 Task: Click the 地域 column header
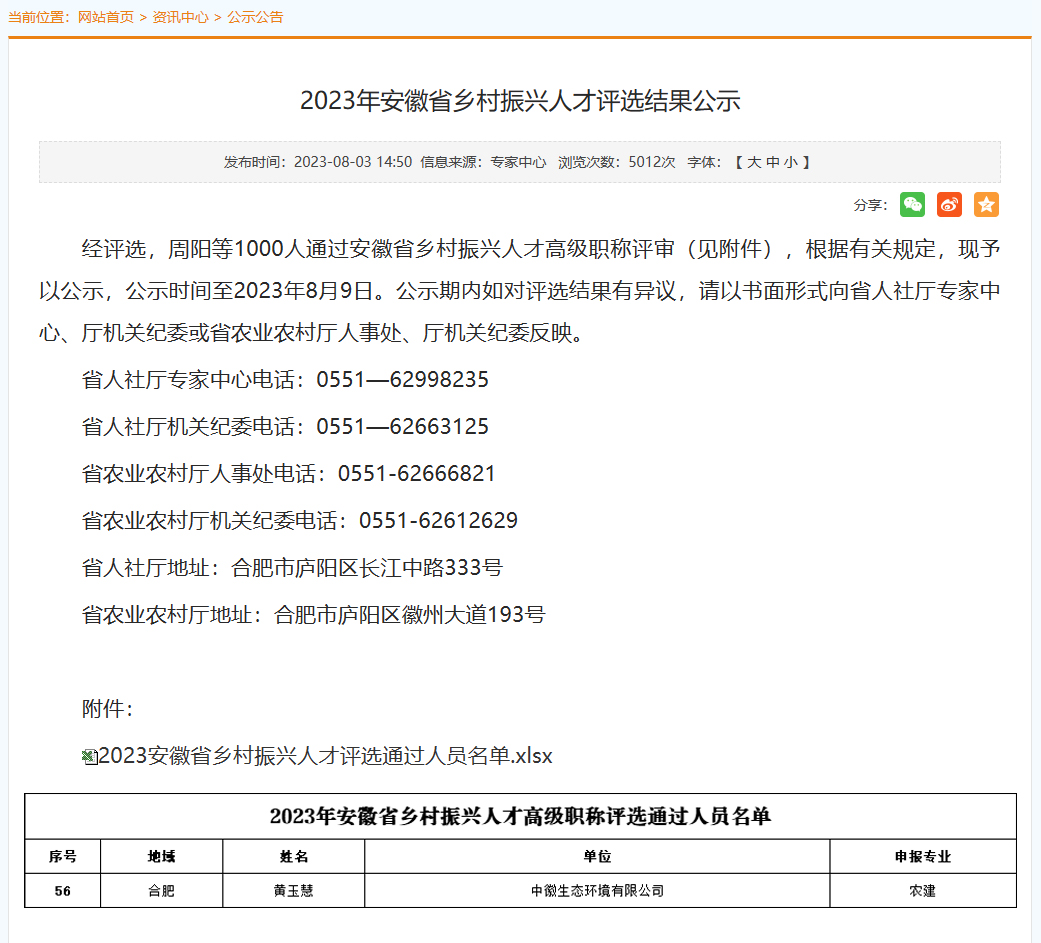(x=161, y=857)
